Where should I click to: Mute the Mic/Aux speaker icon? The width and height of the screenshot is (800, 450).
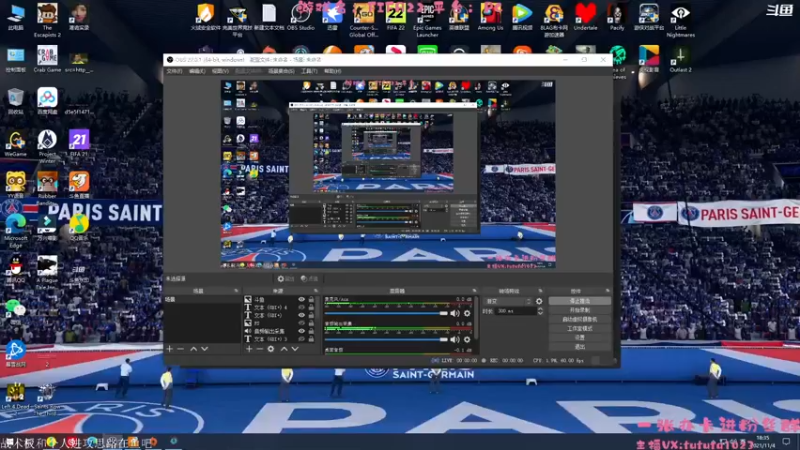tap(455, 313)
